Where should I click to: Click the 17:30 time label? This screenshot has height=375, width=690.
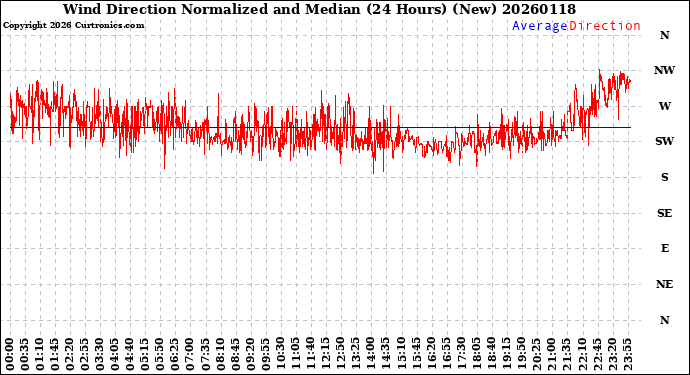point(461,355)
